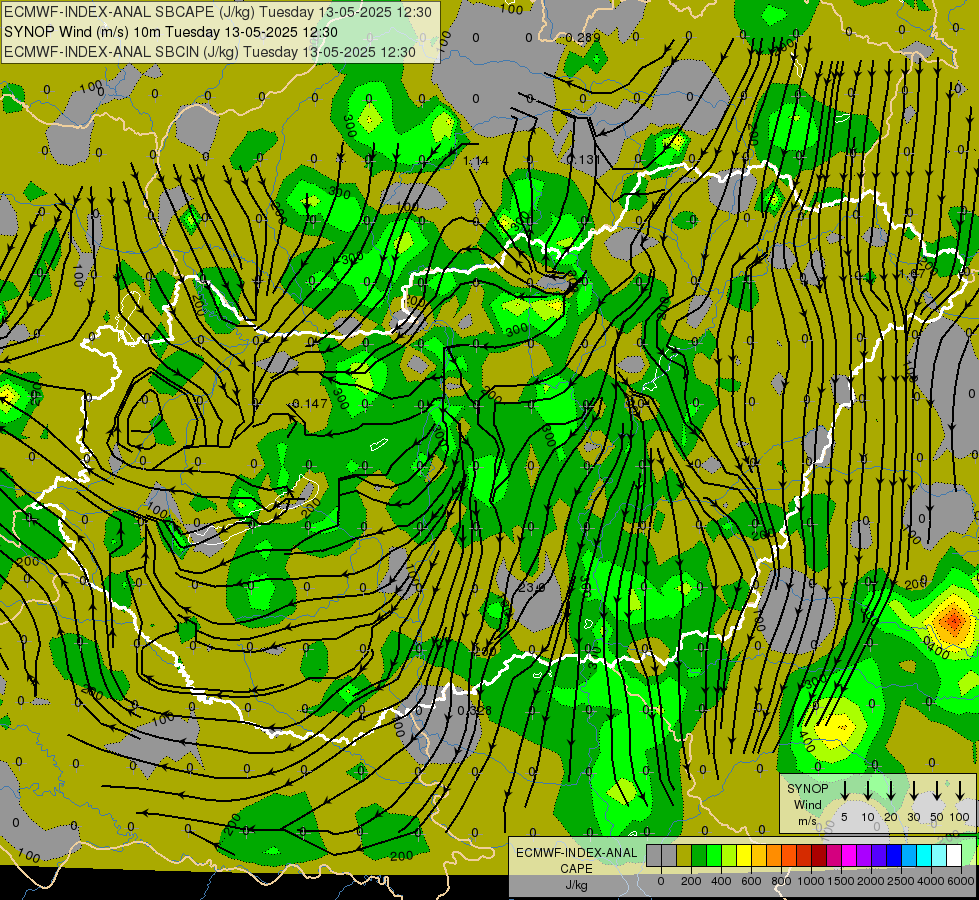The width and height of the screenshot is (979, 900).
Task: Click the 6000 tick label on CAPE scale
Action: coord(961,881)
